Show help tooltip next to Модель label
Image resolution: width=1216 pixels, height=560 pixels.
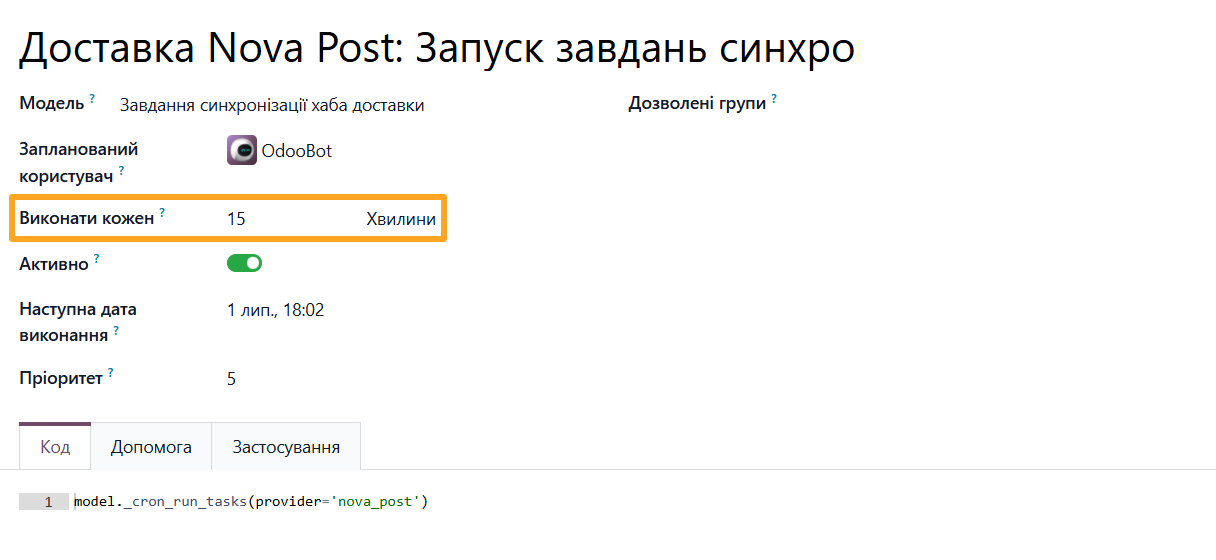[92, 99]
